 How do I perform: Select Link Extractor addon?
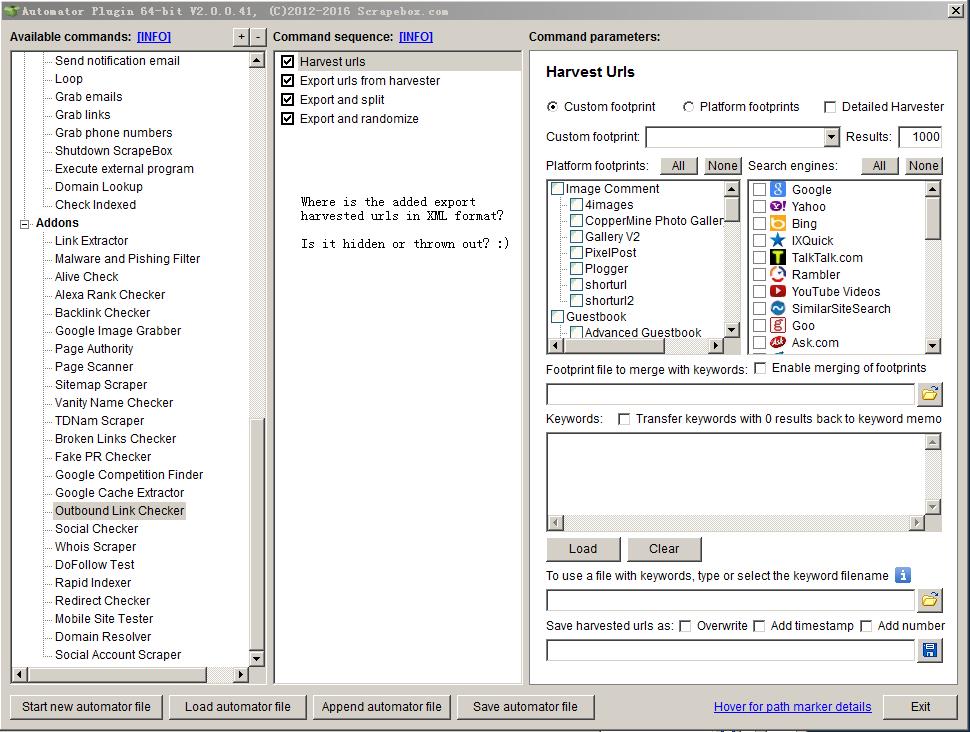92,241
